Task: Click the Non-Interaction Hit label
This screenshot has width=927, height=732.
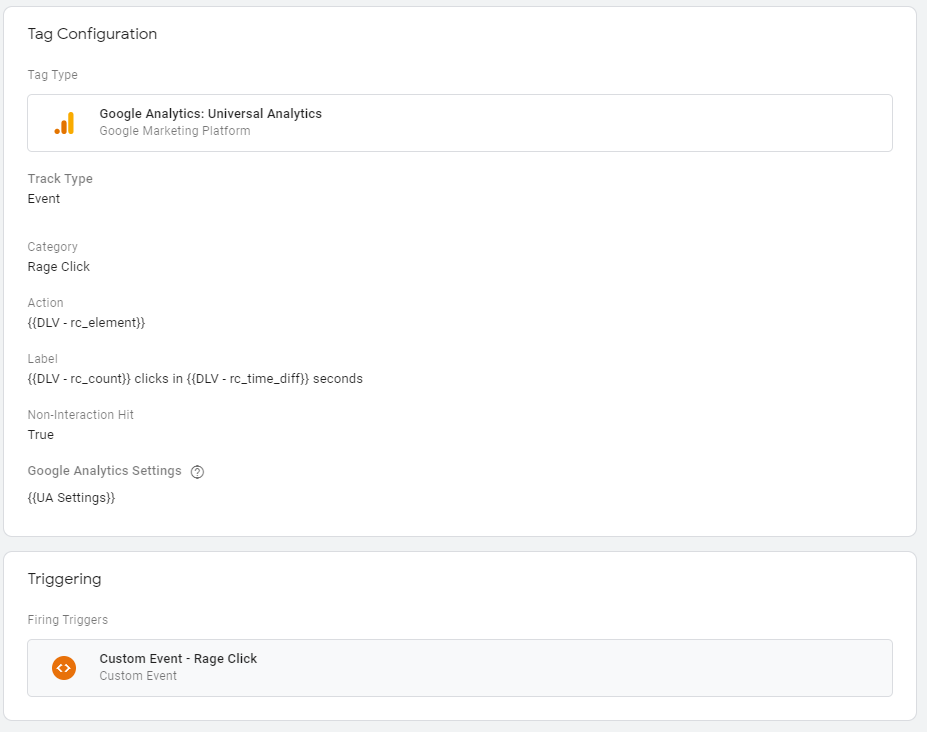Action: click(x=81, y=414)
